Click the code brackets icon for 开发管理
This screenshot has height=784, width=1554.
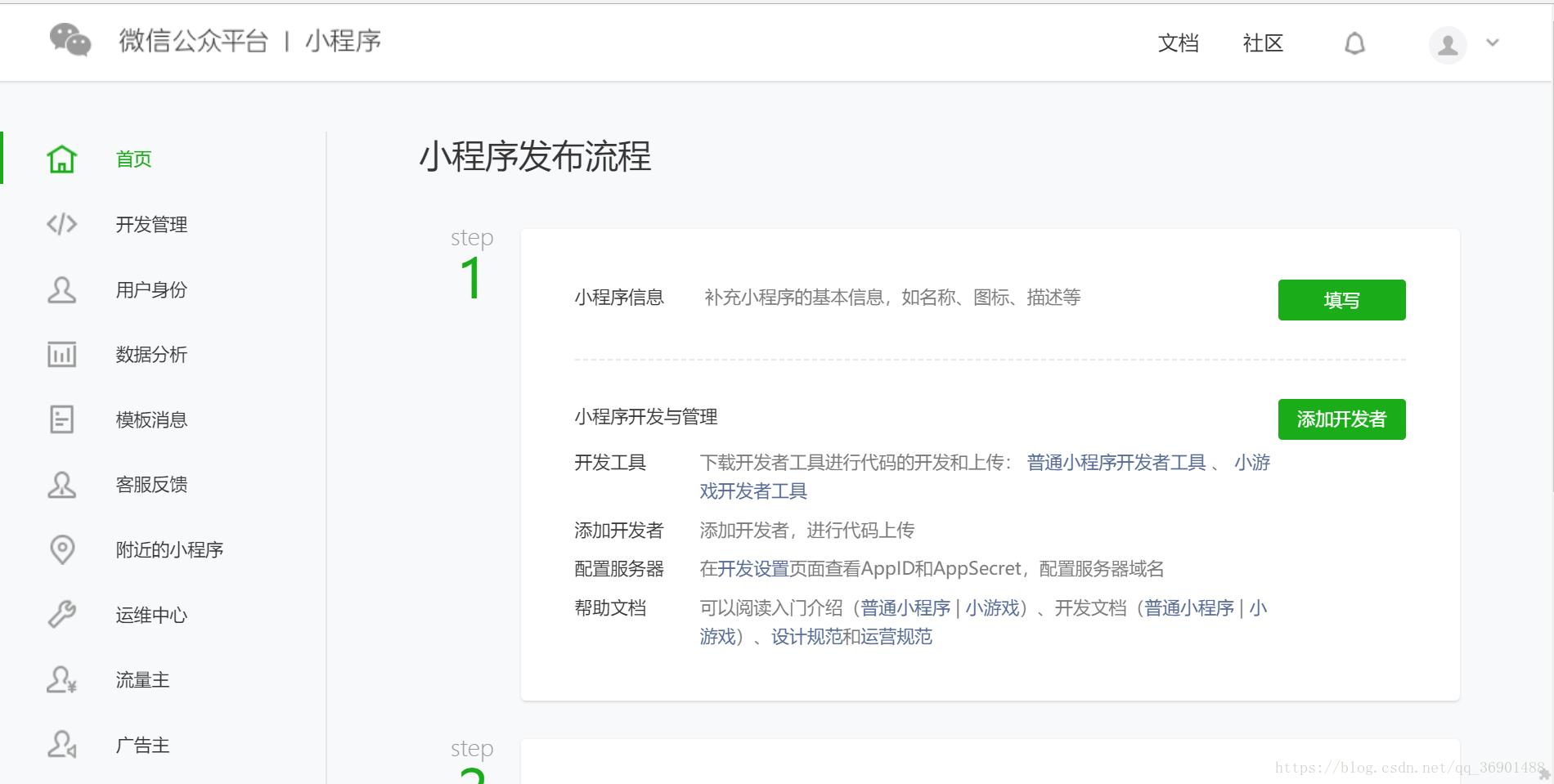(62, 224)
